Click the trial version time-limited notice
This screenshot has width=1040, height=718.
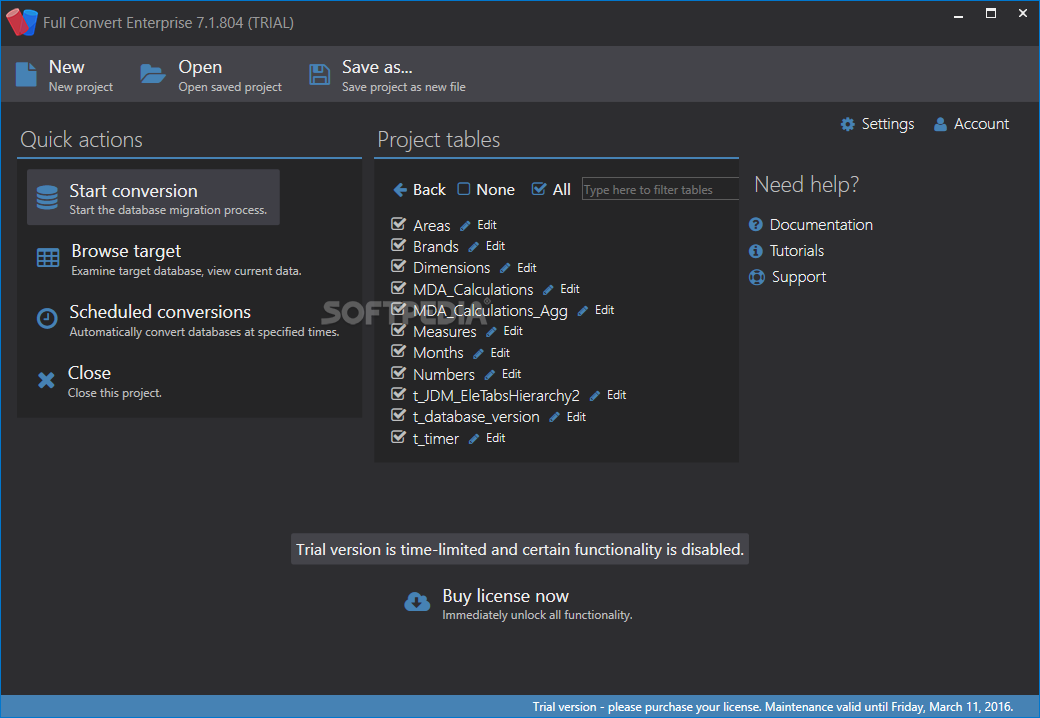coord(520,550)
